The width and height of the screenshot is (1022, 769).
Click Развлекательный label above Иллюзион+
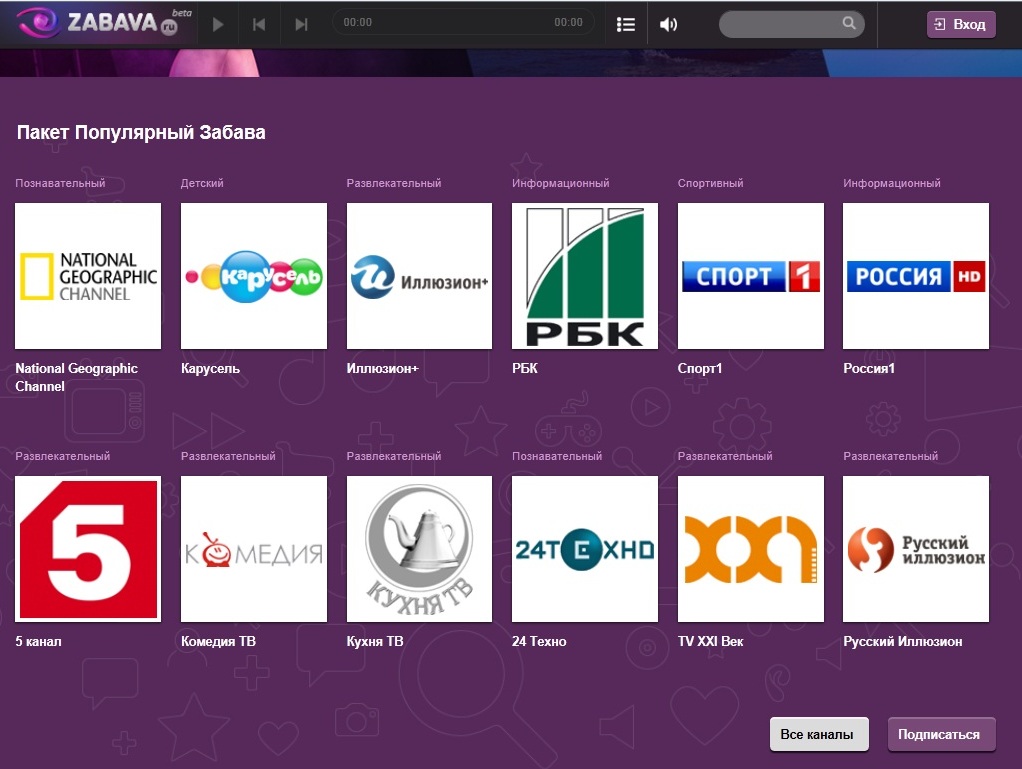tap(394, 183)
